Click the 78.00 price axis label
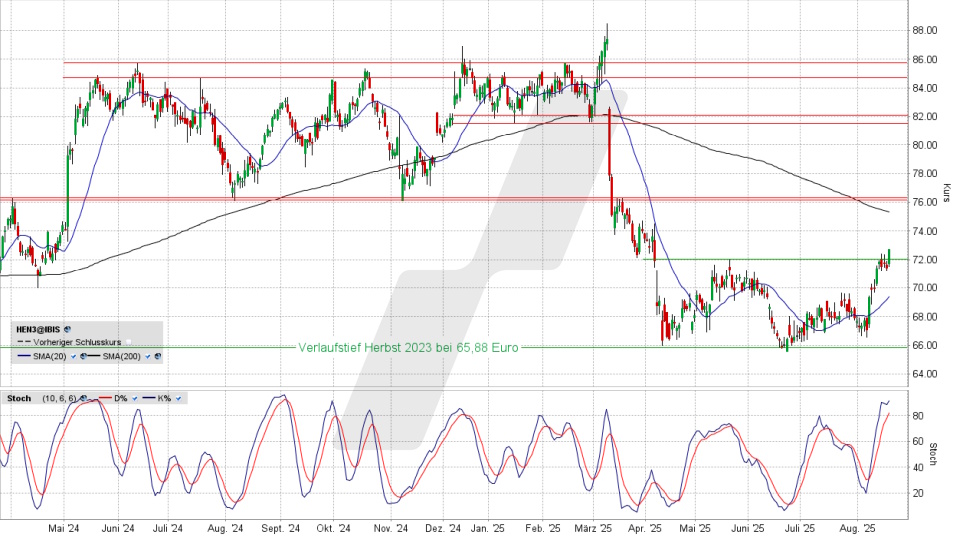Image resolution: width=960 pixels, height=540 pixels. pyautogui.click(x=924, y=174)
